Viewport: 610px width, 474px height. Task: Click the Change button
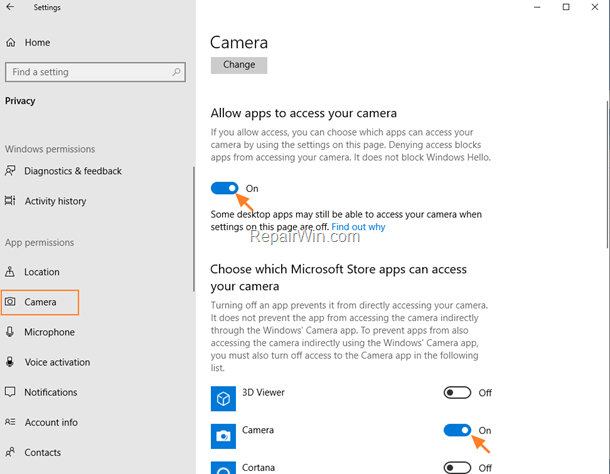[239, 65]
